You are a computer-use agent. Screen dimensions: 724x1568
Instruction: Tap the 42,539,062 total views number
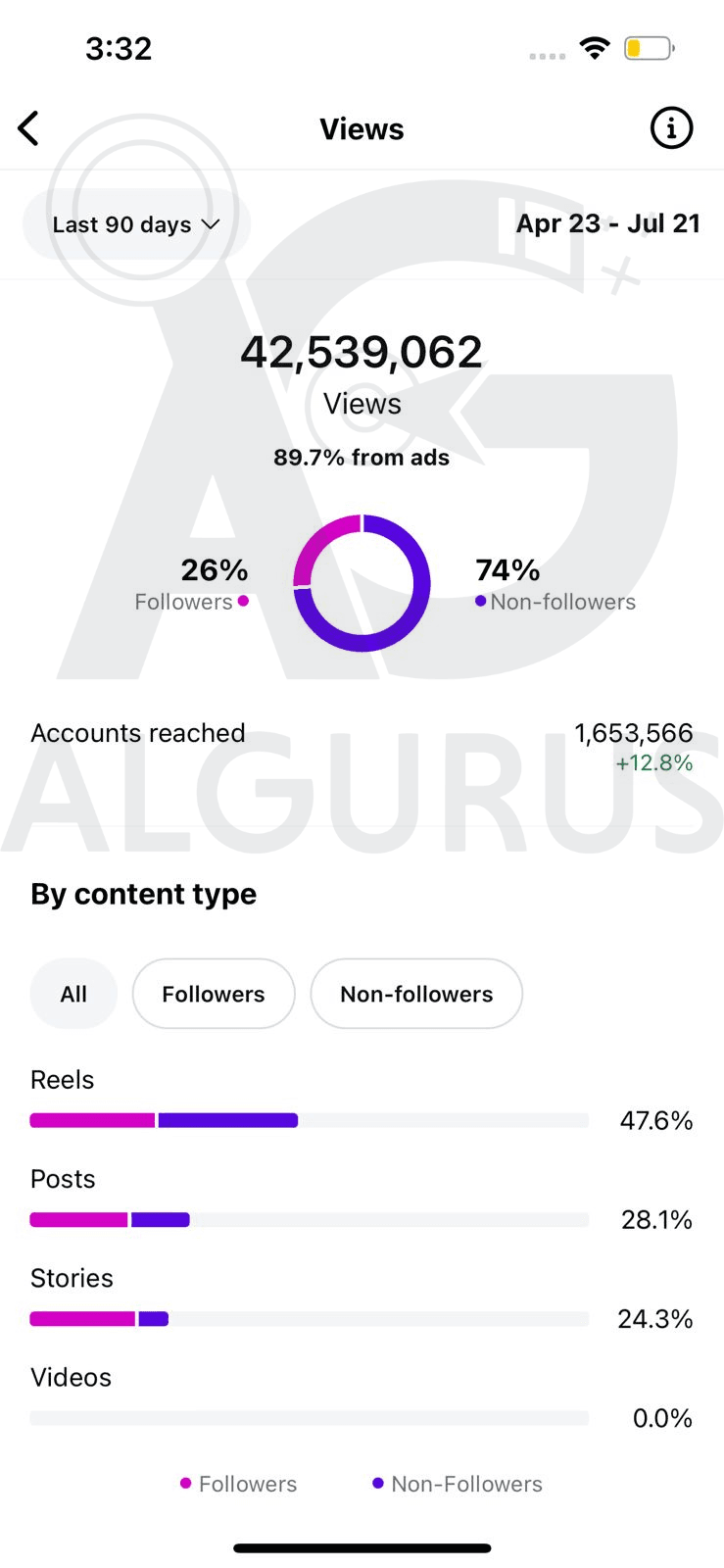point(362,353)
